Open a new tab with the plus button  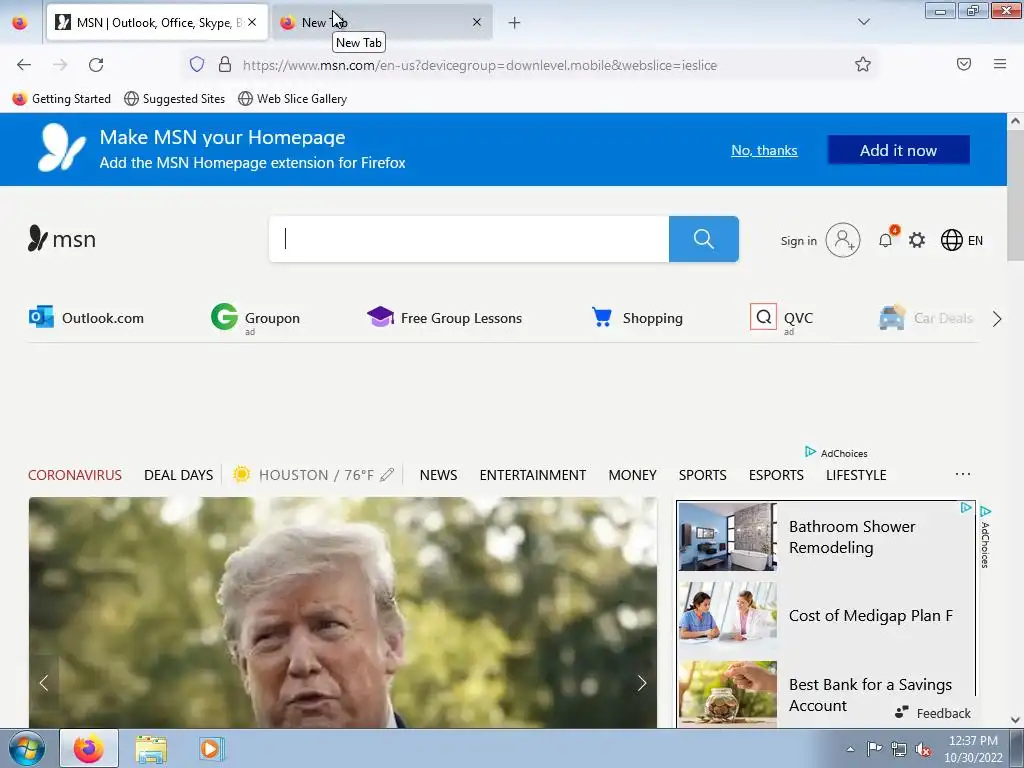tap(515, 23)
